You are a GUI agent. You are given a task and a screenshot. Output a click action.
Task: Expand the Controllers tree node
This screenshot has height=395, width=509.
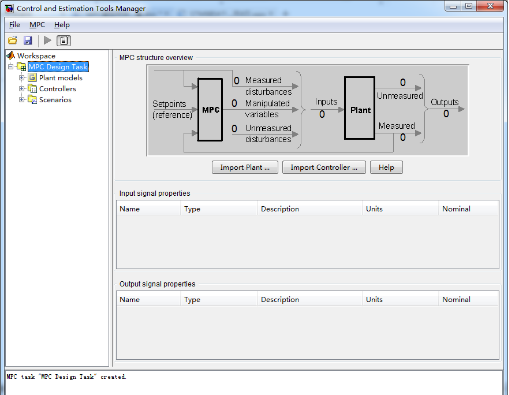(x=22, y=89)
